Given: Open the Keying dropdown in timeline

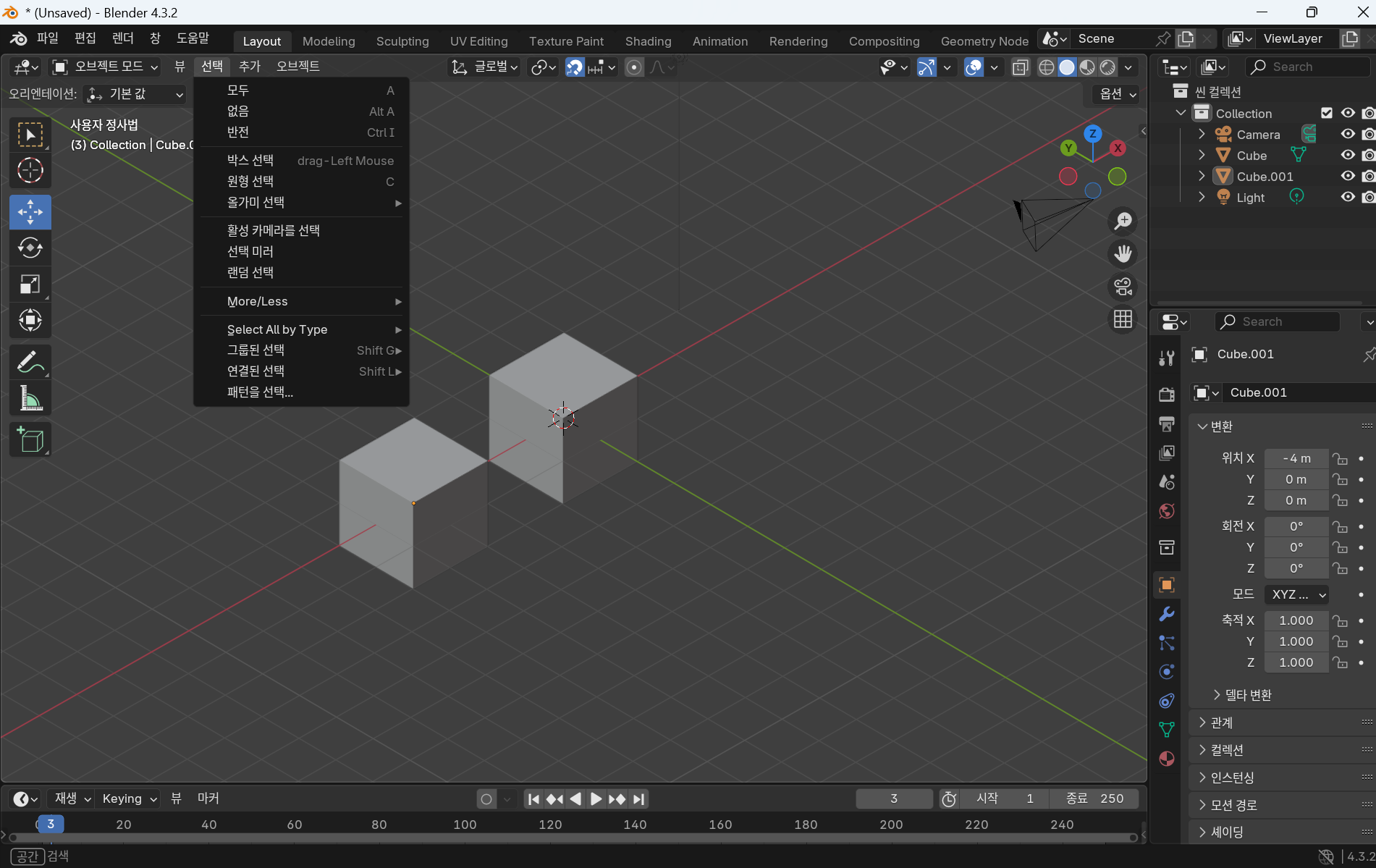Looking at the screenshot, I should point(130,799).
